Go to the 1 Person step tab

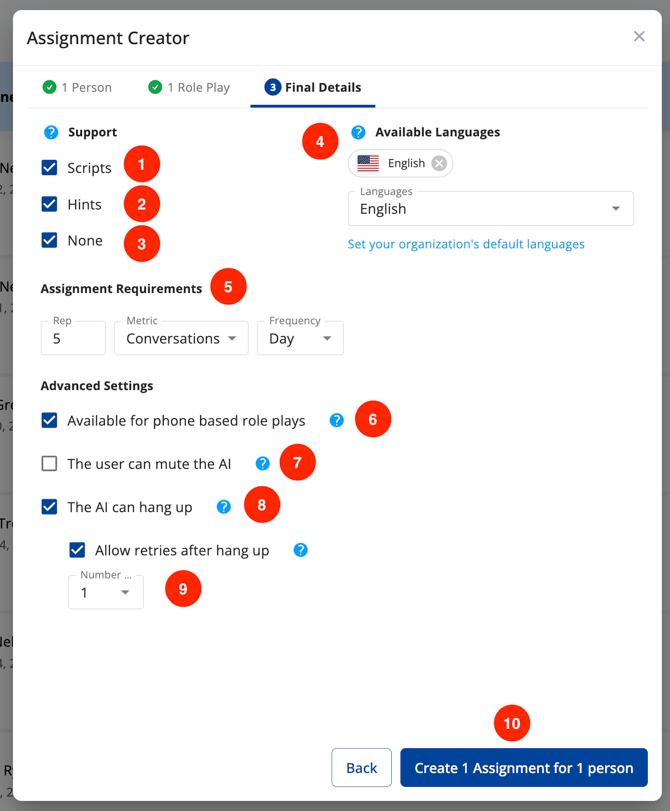click(78, 88)
